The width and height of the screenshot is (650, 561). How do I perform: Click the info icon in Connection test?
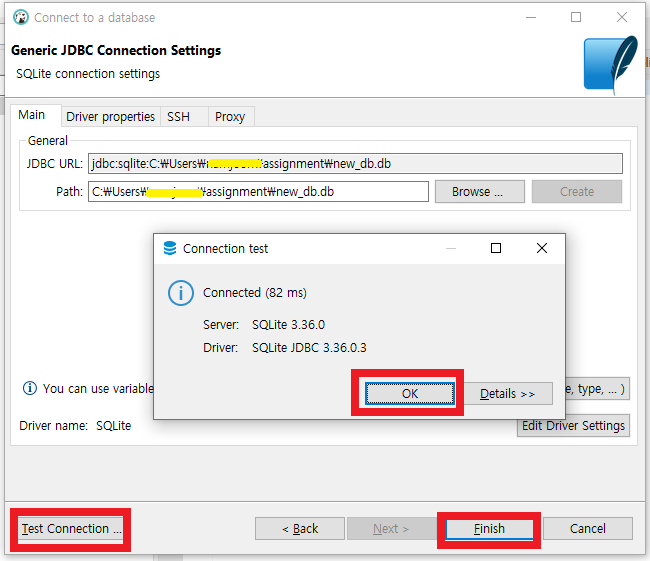[181, 293]
